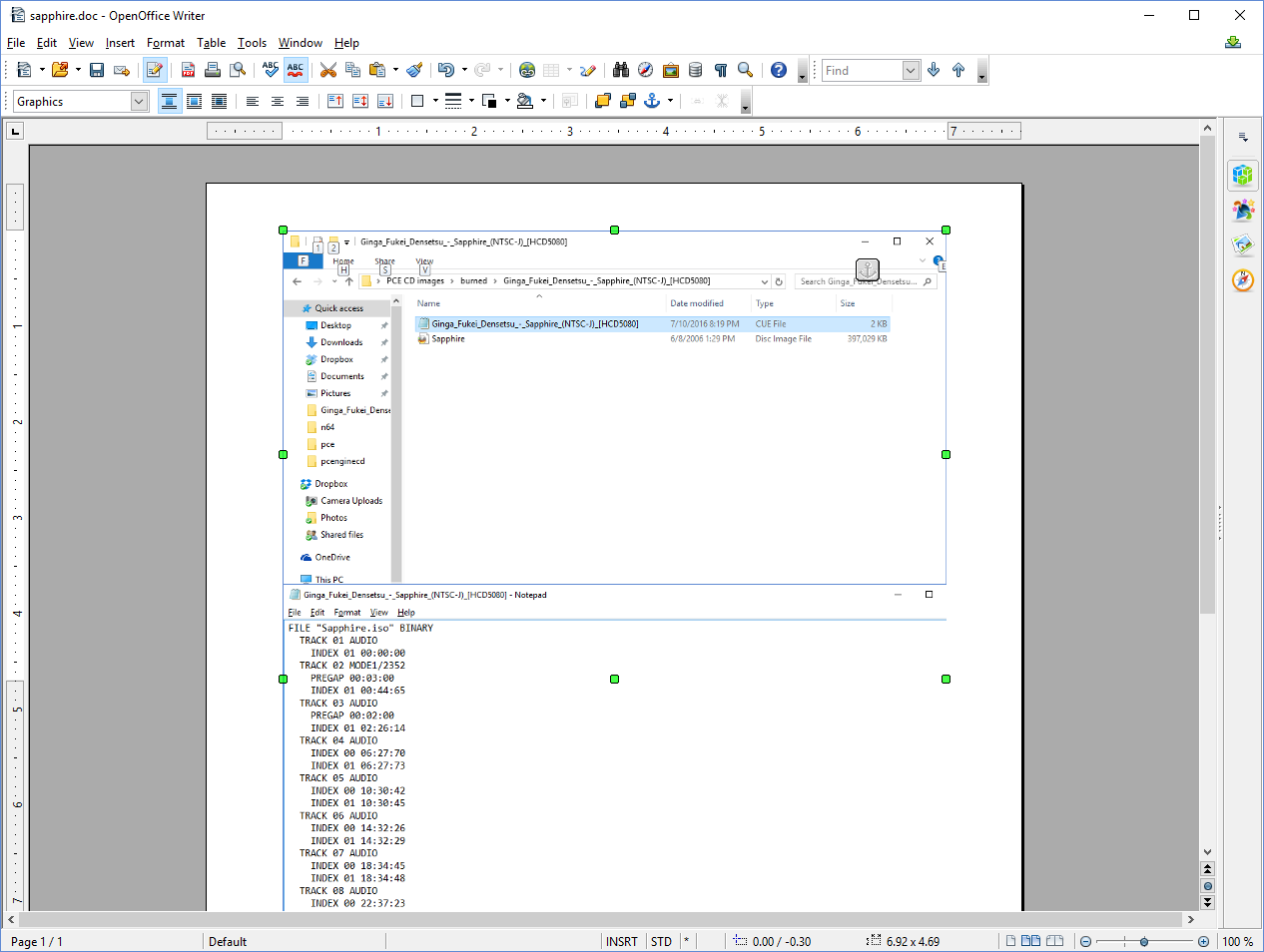Open the Navigator compass in the toolbar

click(646, 70)
